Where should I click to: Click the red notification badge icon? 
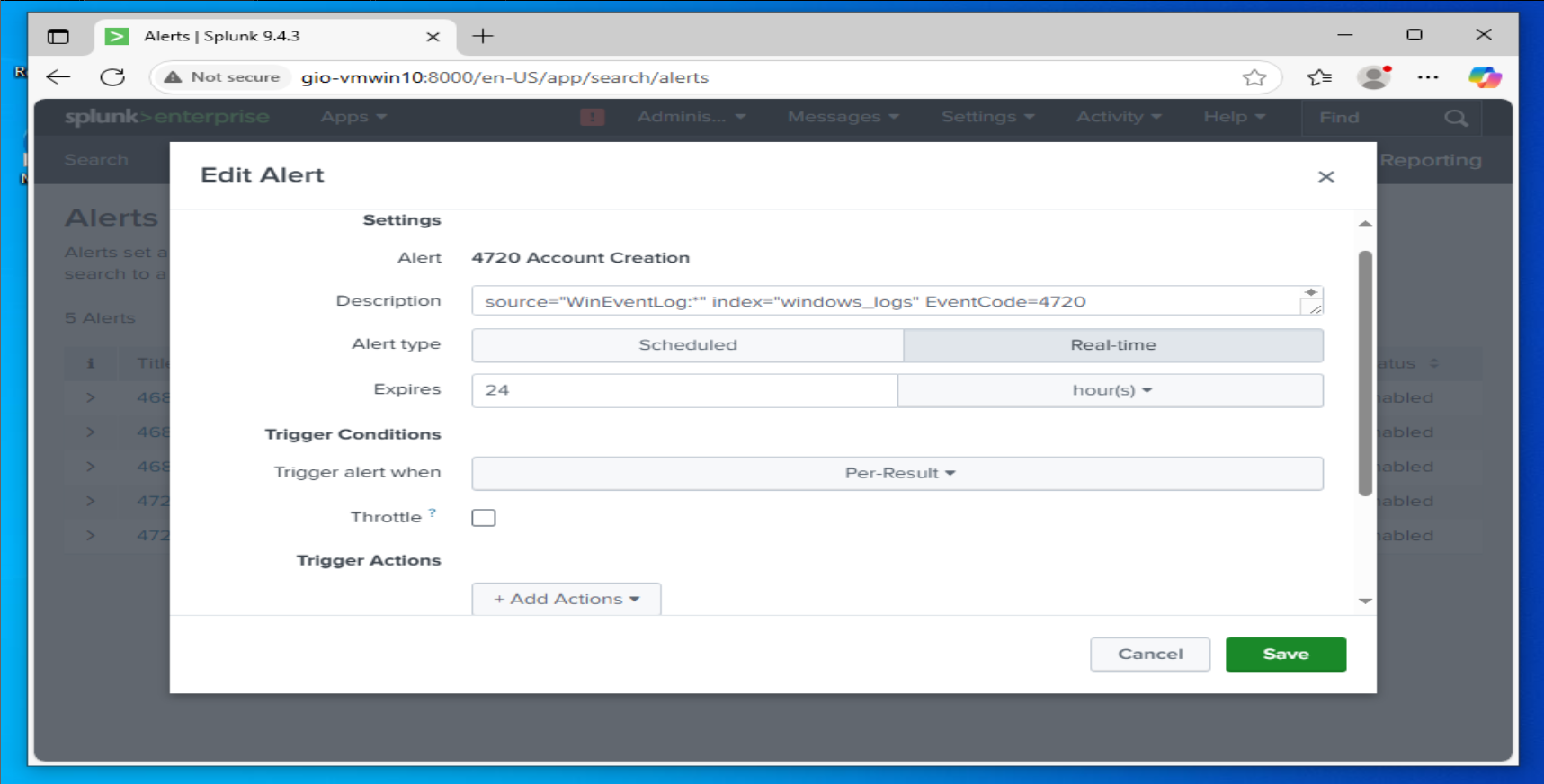pos(592,117)
